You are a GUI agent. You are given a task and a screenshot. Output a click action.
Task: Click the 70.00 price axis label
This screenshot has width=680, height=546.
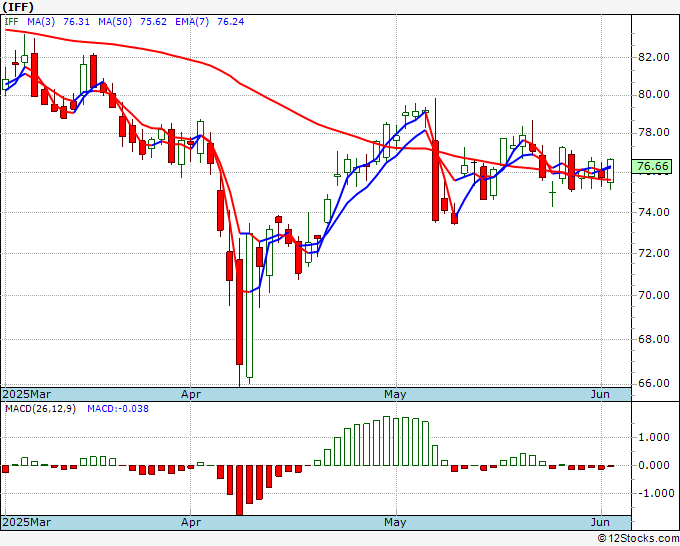(x=654, y=295)
